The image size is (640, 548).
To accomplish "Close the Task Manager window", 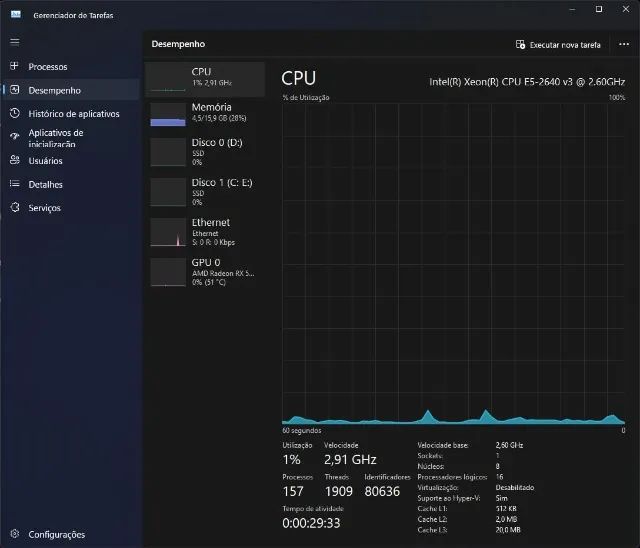I will [625, 9].
